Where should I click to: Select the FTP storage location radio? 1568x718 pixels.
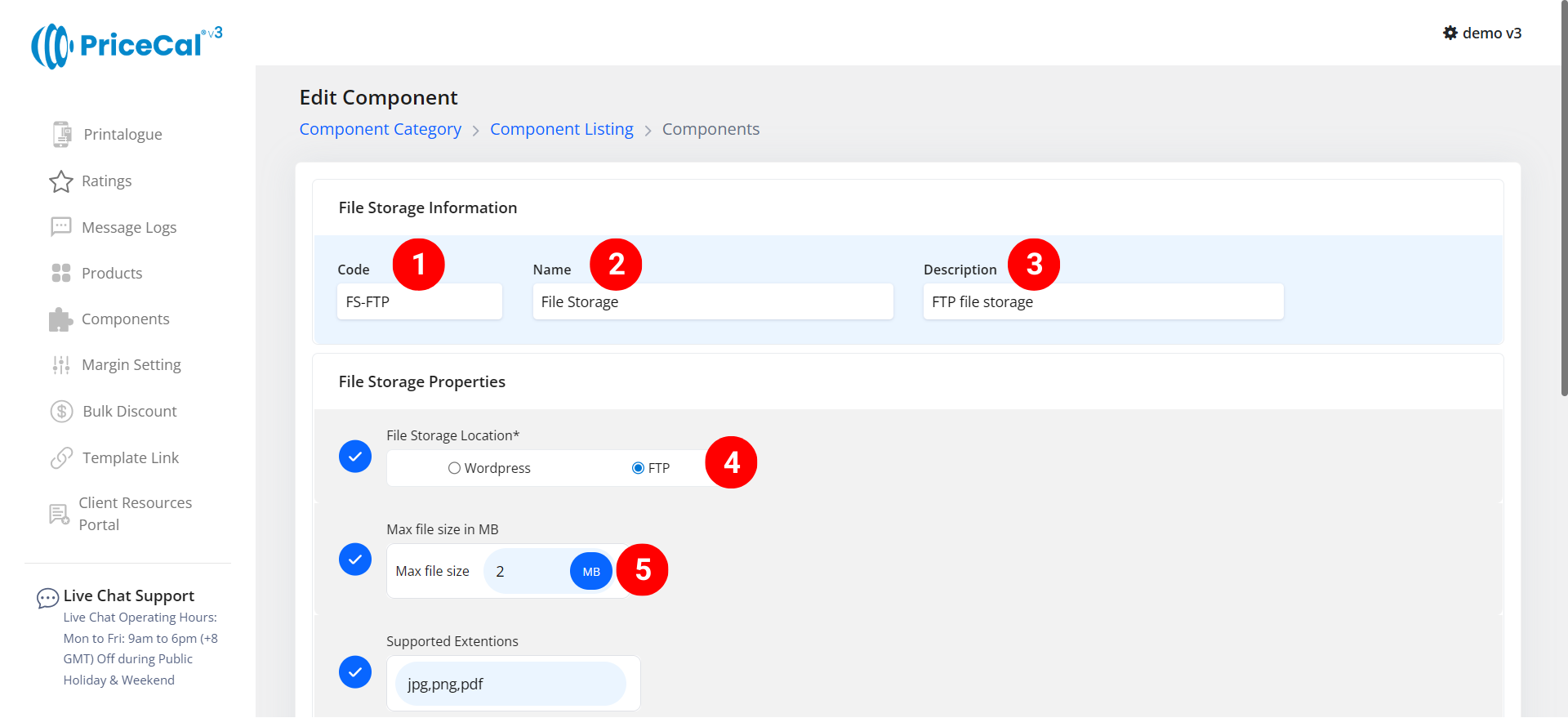638,468
